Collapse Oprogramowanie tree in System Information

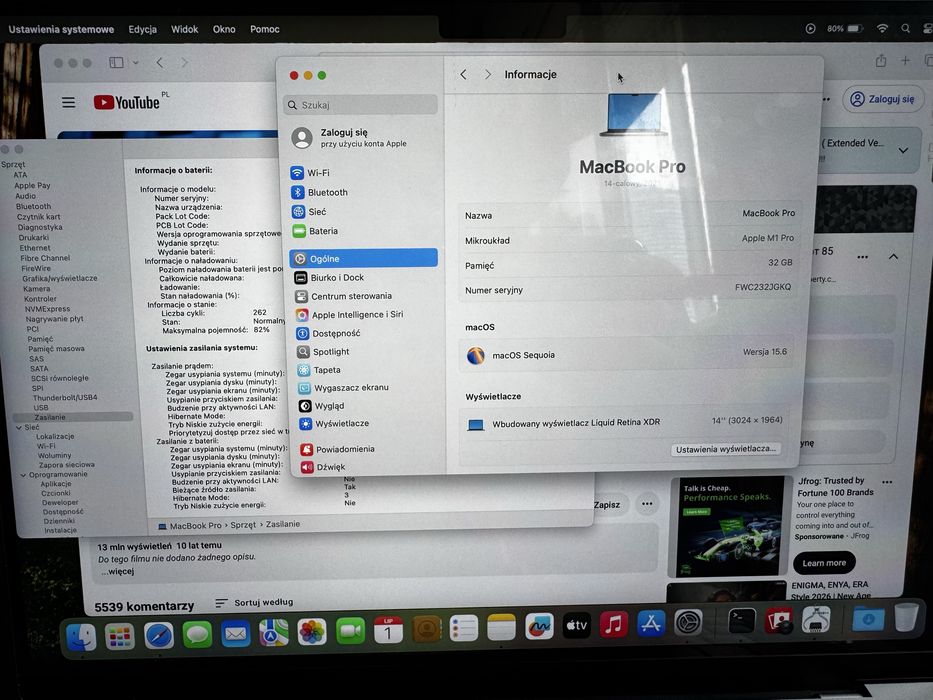[23, 475]
